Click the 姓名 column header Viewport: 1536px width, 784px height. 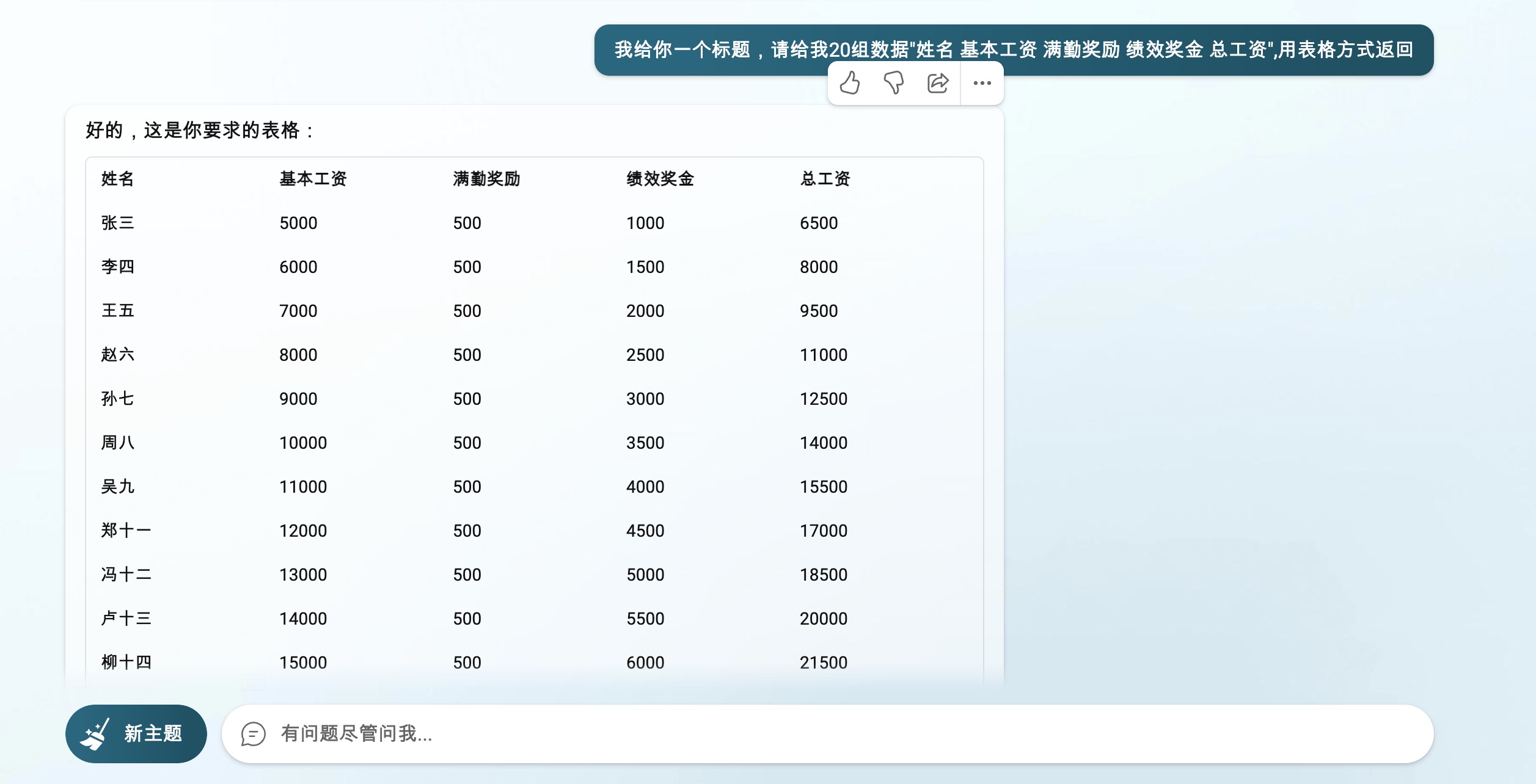tap(117, 179)
